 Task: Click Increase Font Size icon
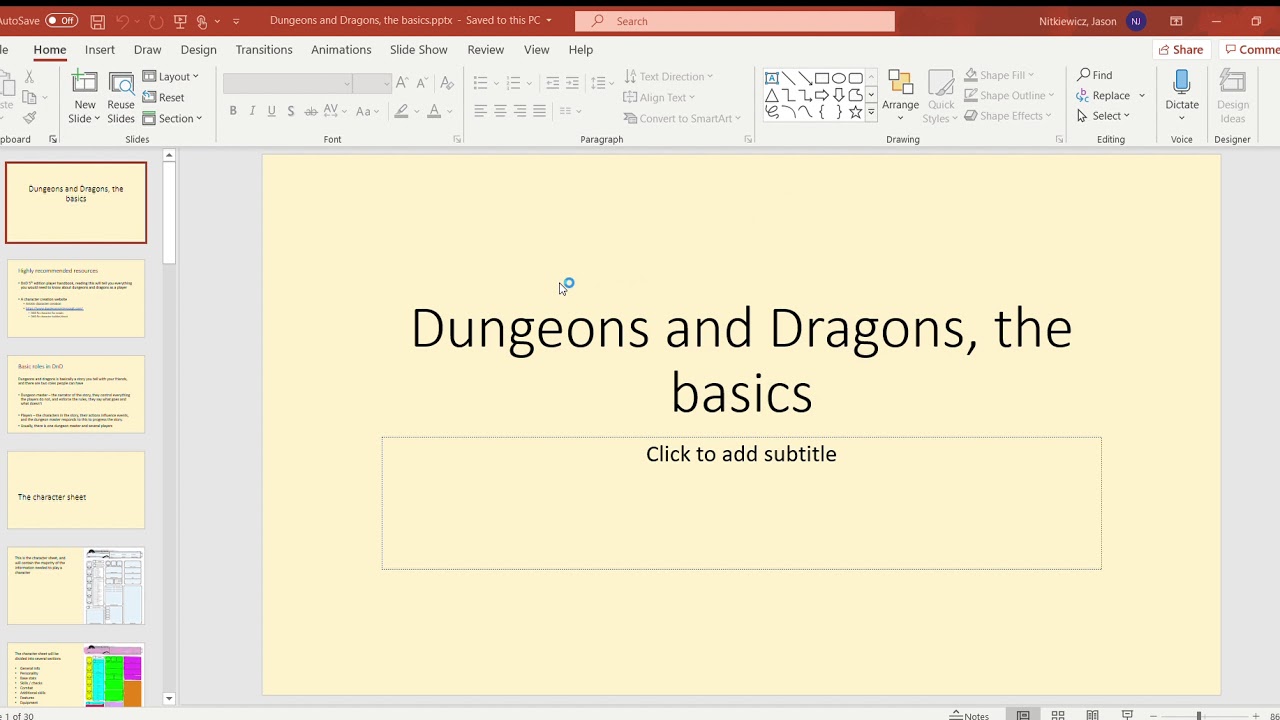pyautogui.click(x=402, y=83)
